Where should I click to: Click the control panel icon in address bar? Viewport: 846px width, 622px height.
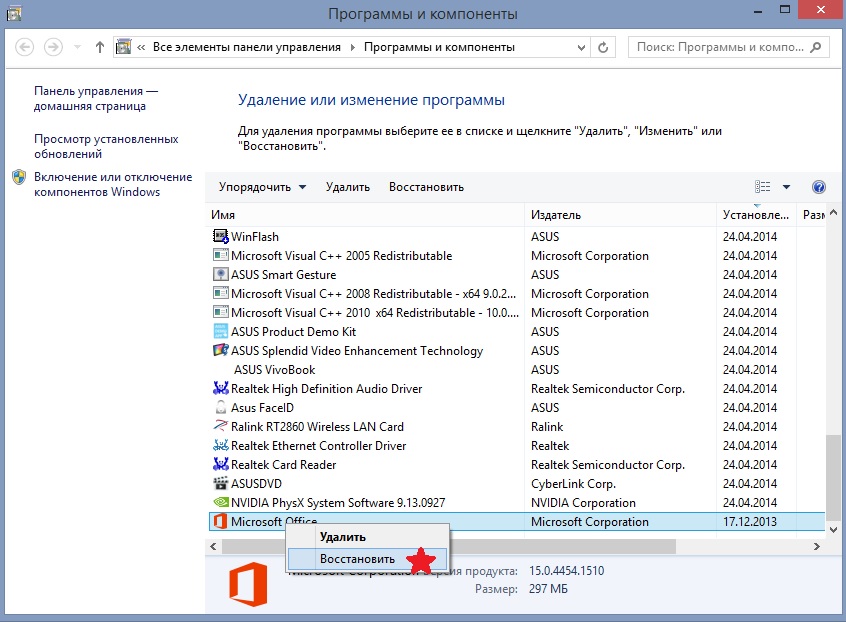[x=124, y=47]
